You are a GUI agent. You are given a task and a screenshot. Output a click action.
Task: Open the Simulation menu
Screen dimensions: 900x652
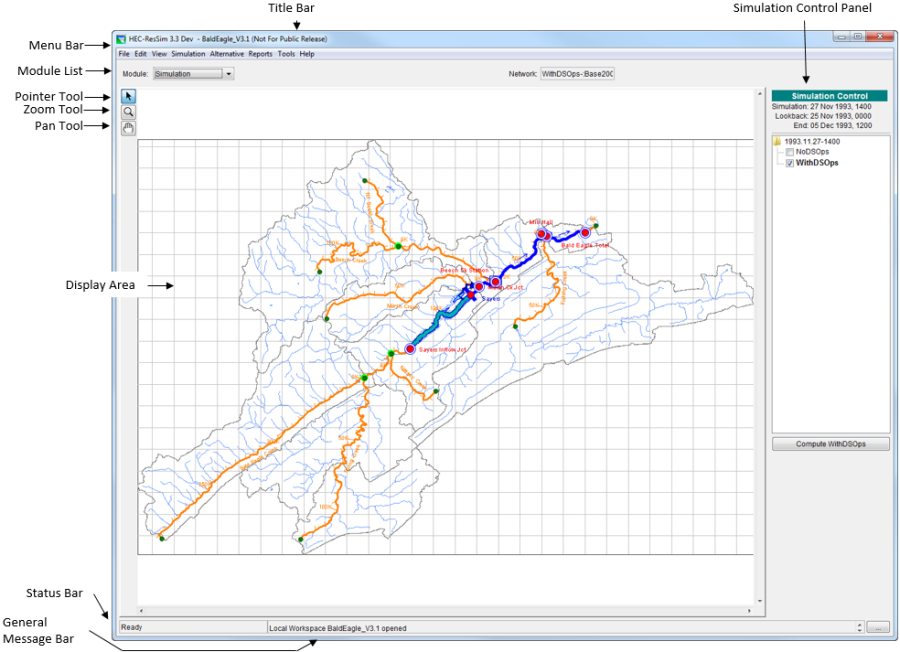188,53
